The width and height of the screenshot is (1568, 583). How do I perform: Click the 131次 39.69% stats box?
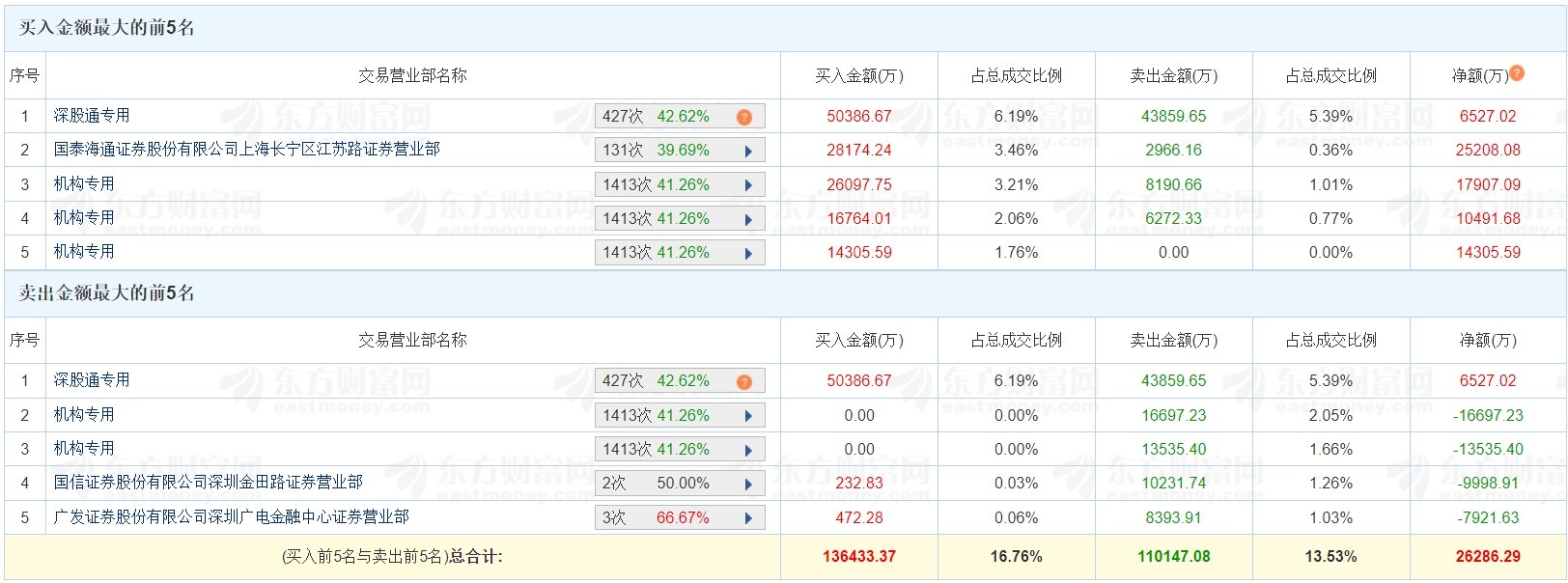coord(680,150)
